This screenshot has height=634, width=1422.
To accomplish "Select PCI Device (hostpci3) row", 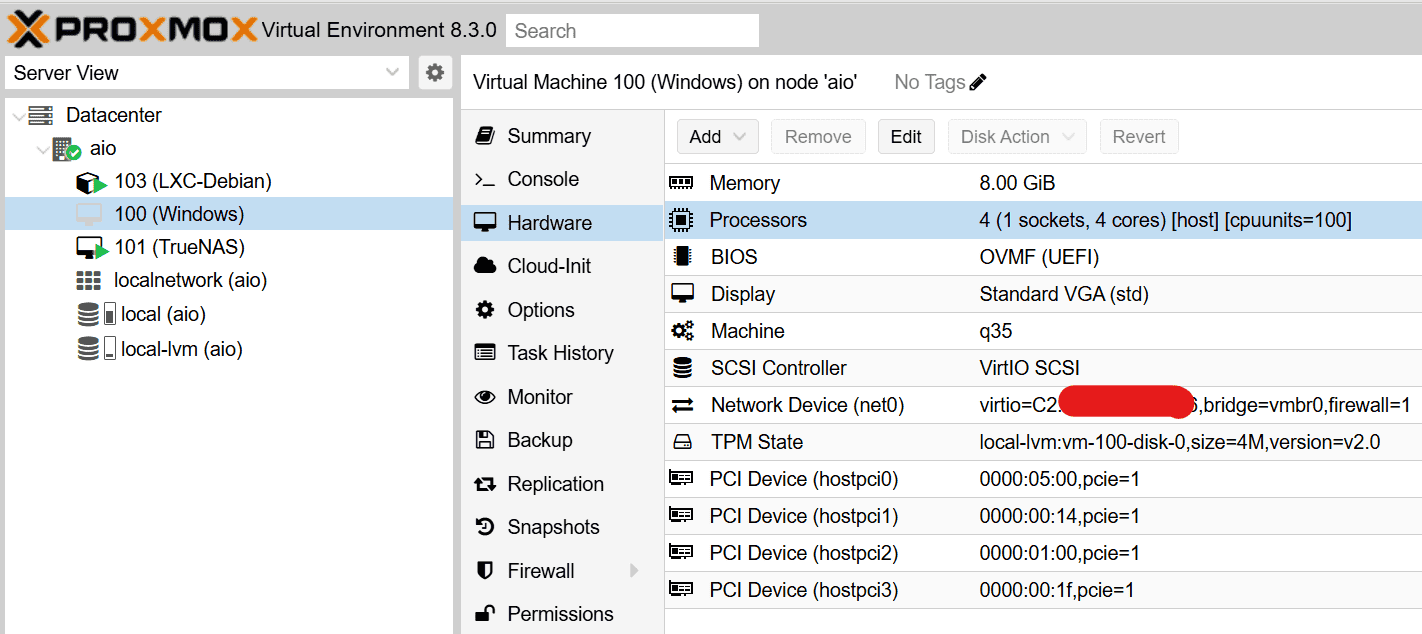I will click(x=1043, y=590).
